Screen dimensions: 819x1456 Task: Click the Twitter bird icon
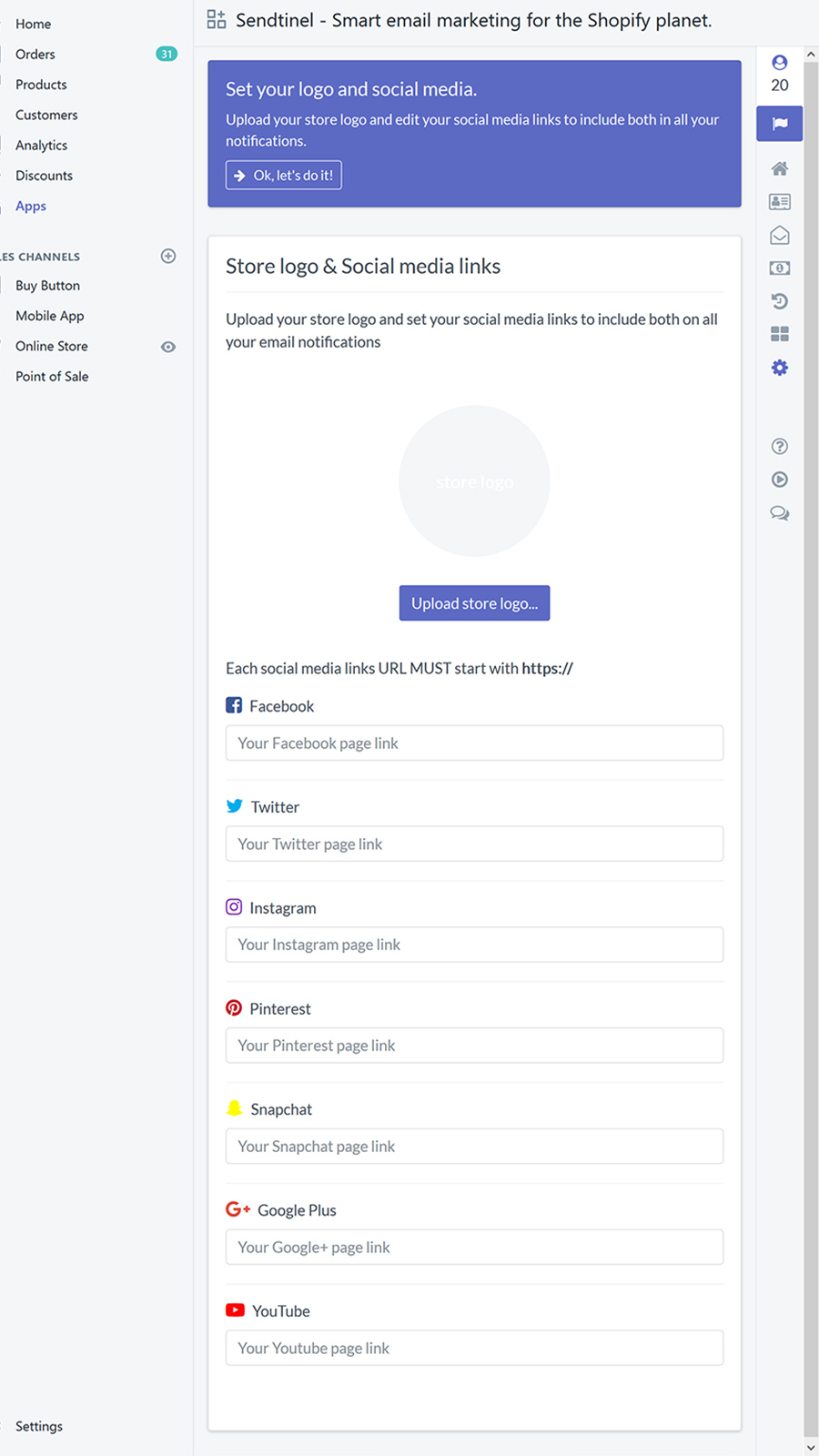click(235, 806)
